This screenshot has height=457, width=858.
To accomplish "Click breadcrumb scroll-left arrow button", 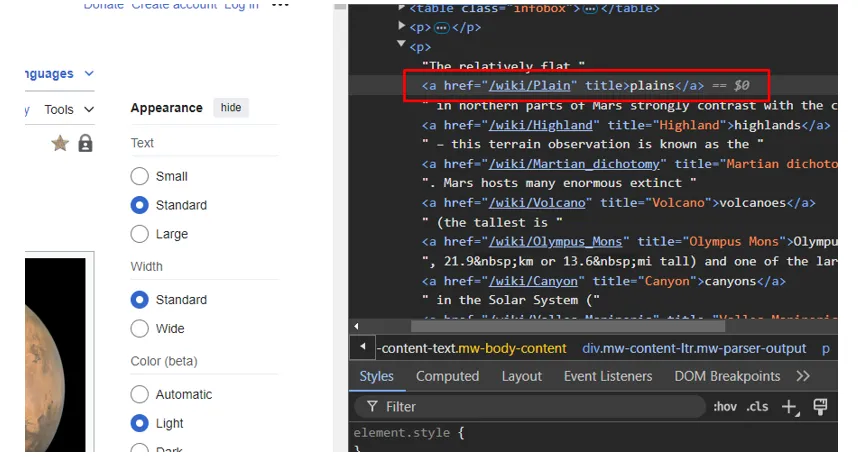I will tap(362, 347).
